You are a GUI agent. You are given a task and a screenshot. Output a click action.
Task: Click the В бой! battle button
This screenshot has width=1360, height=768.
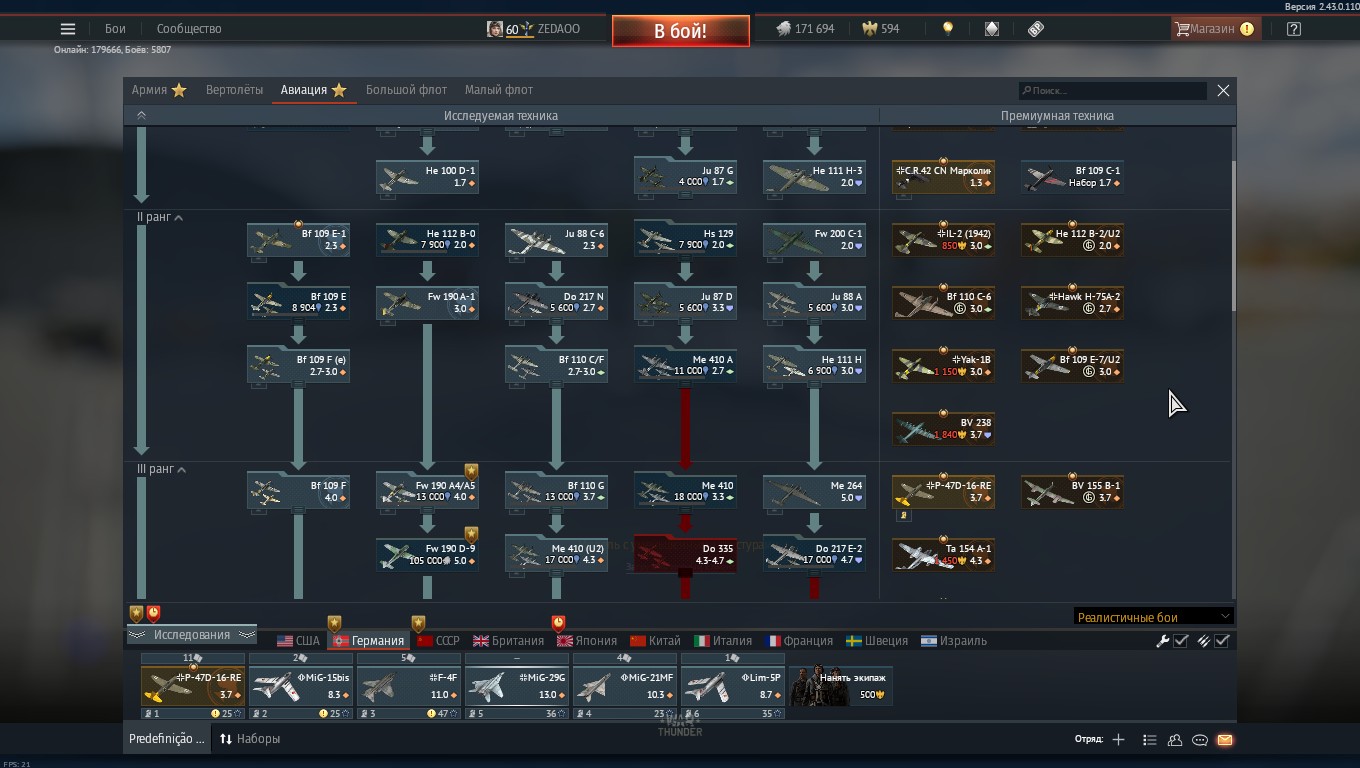click(x=681, y=31)
